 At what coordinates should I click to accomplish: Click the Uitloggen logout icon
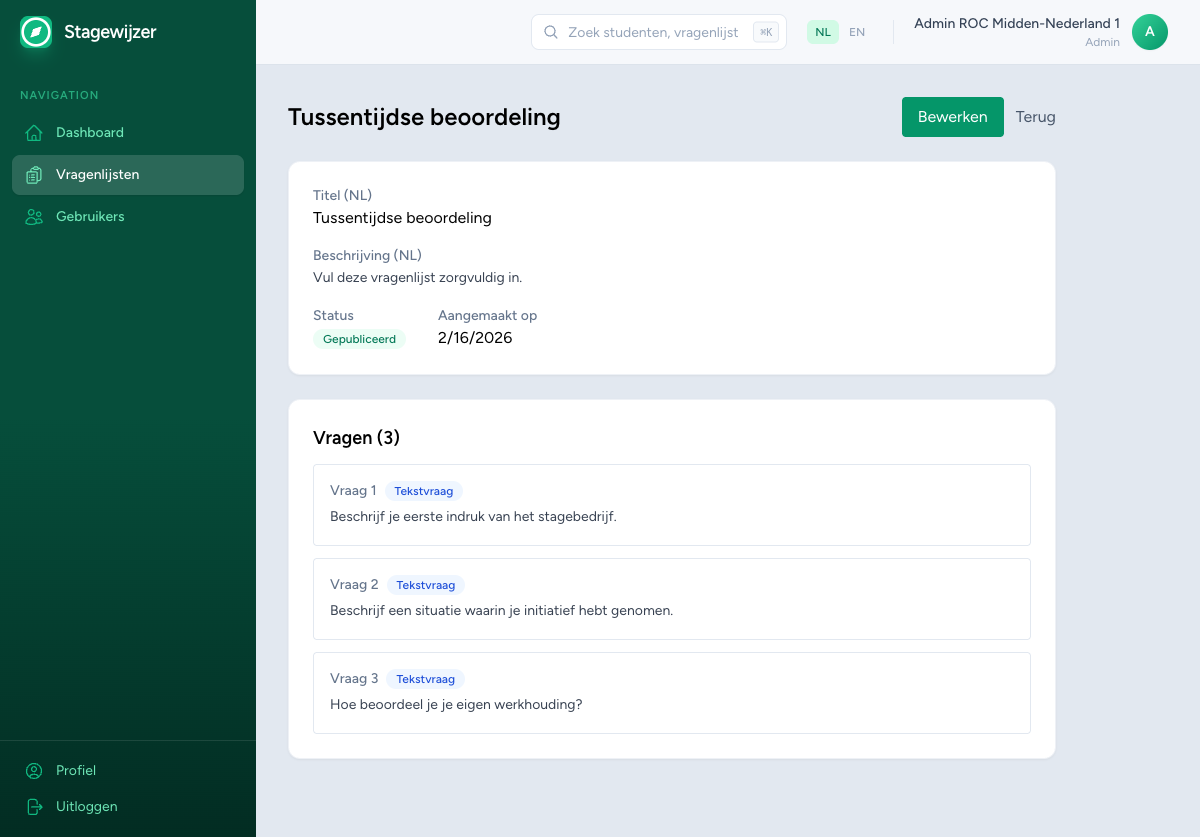(33, 806)
